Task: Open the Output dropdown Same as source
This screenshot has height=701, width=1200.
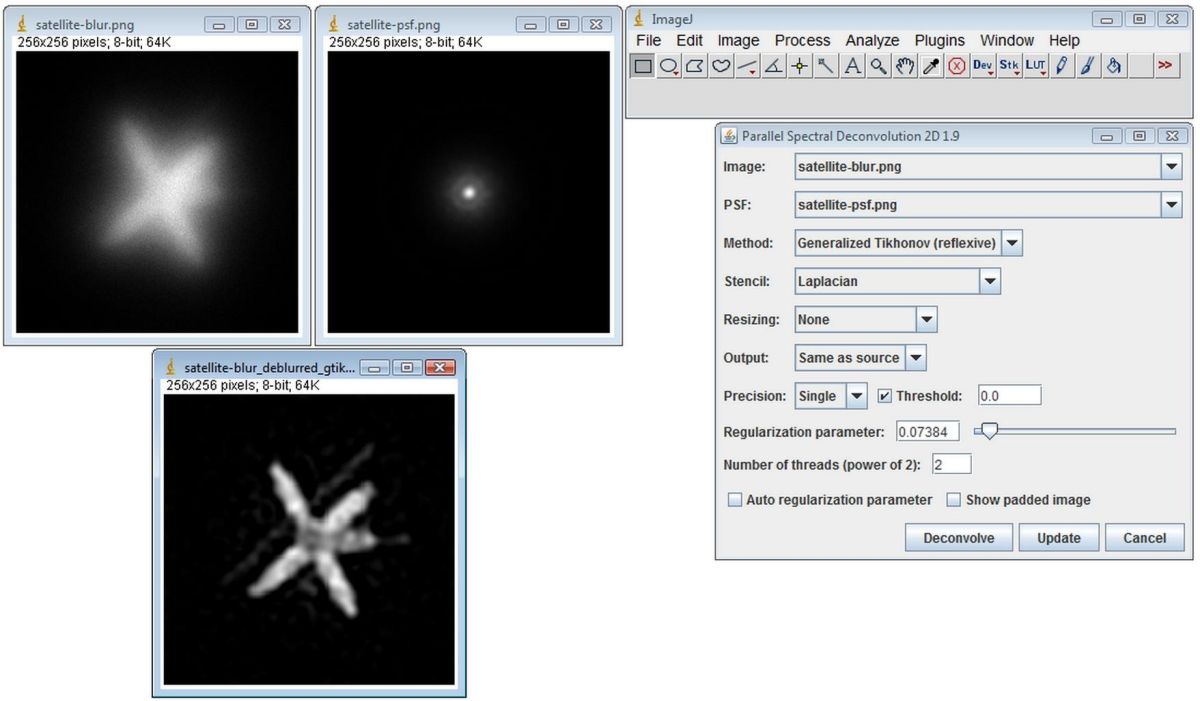Action: (x=860, y=357)
